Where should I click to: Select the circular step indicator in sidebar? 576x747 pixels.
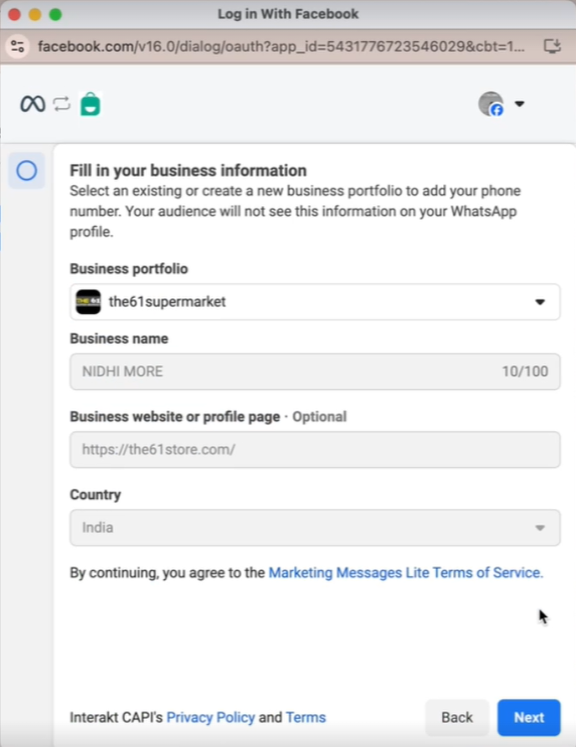[27, 171]
